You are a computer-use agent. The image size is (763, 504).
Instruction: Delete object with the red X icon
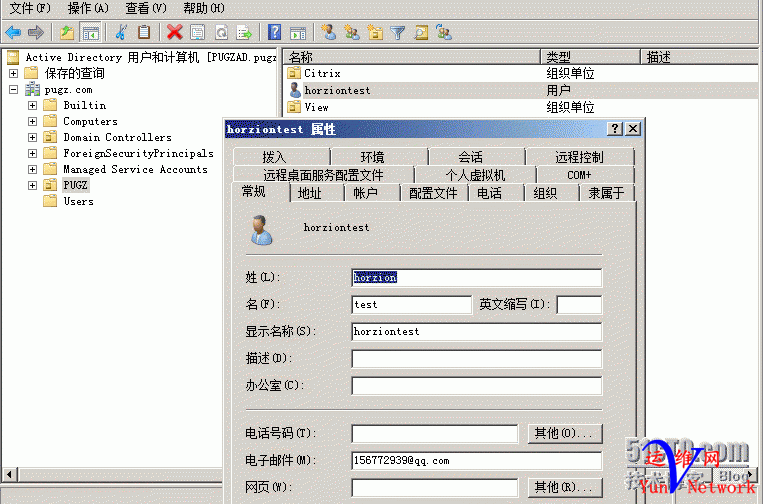174,33
